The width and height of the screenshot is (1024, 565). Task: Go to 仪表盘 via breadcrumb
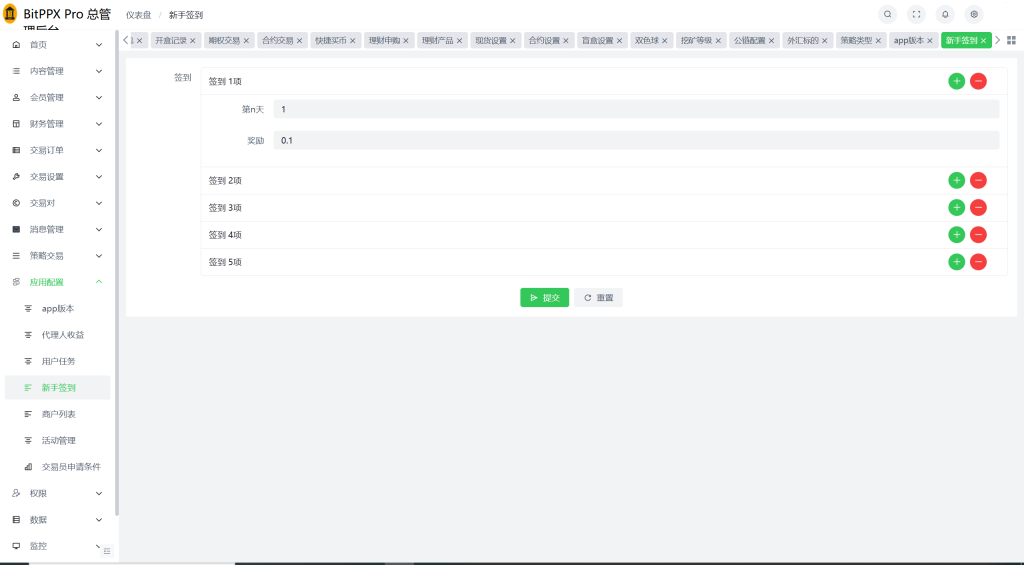138,15
